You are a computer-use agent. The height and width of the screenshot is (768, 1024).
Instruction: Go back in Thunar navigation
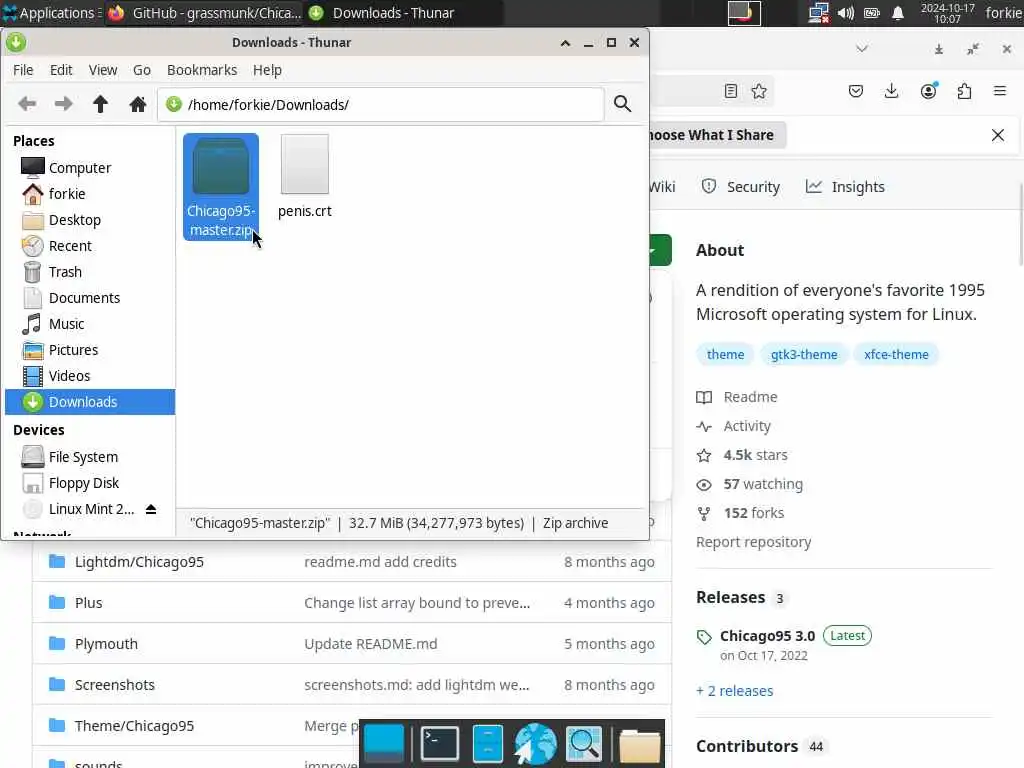pyautogui.click(x=27, y=104)
